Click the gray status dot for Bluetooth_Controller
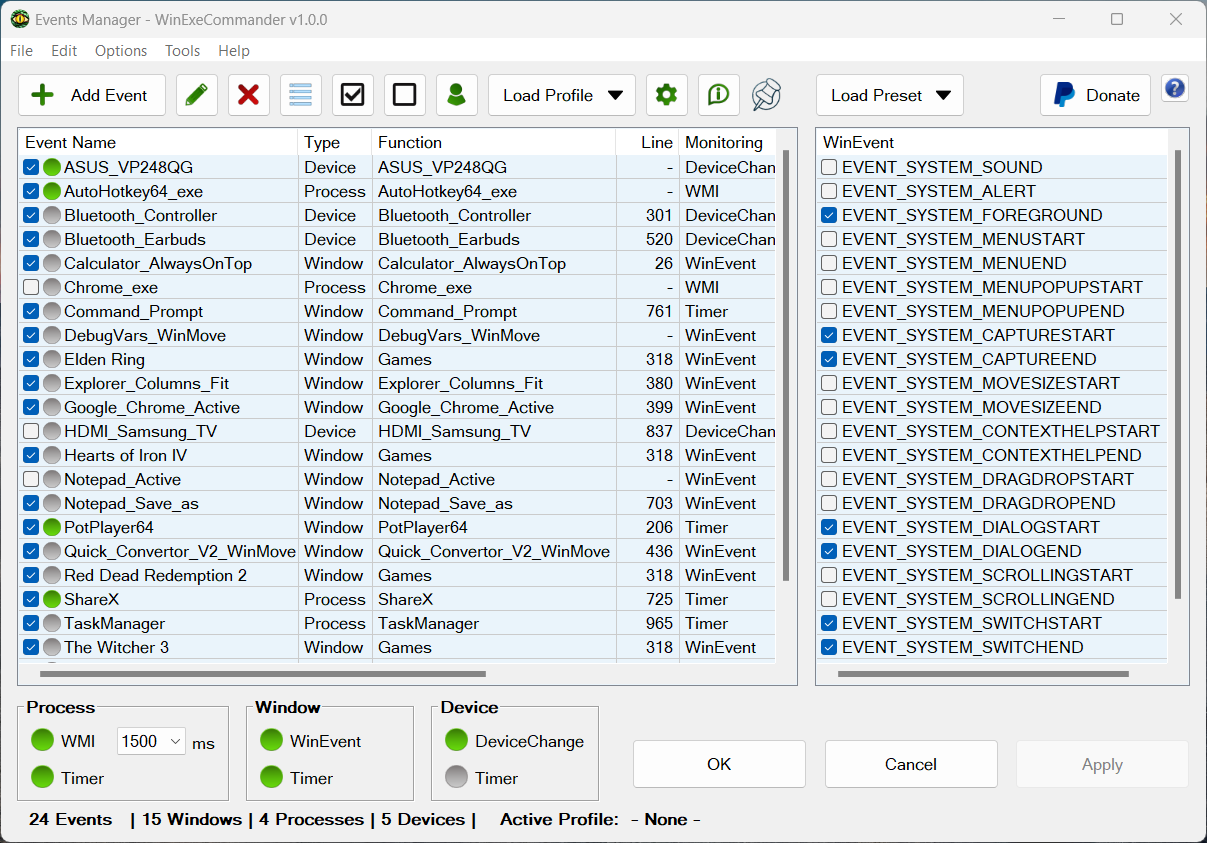This screenshot has height=843, width=1207. 52,215
